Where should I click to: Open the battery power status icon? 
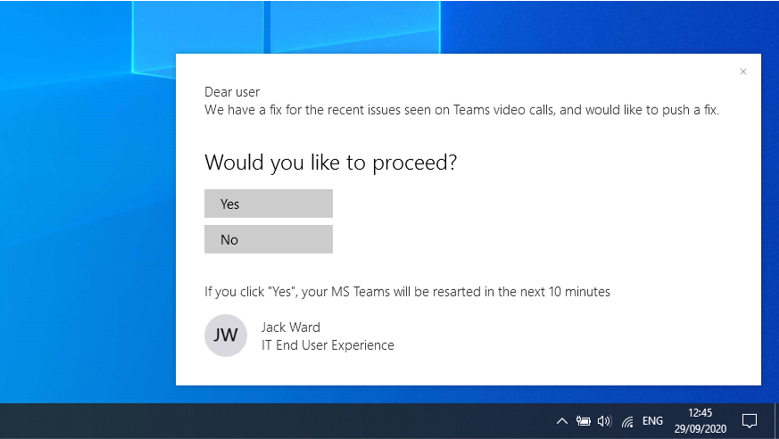[x=583, y=421]
